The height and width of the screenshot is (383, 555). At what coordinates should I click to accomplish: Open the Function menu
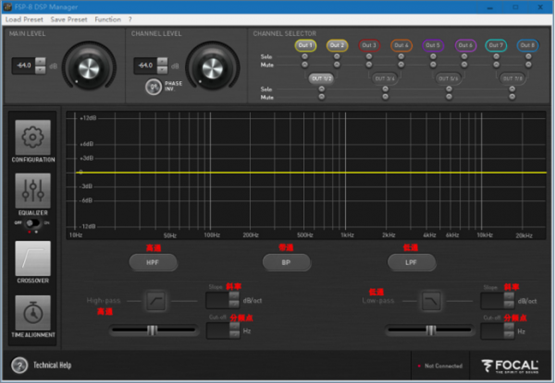[108, 19]
